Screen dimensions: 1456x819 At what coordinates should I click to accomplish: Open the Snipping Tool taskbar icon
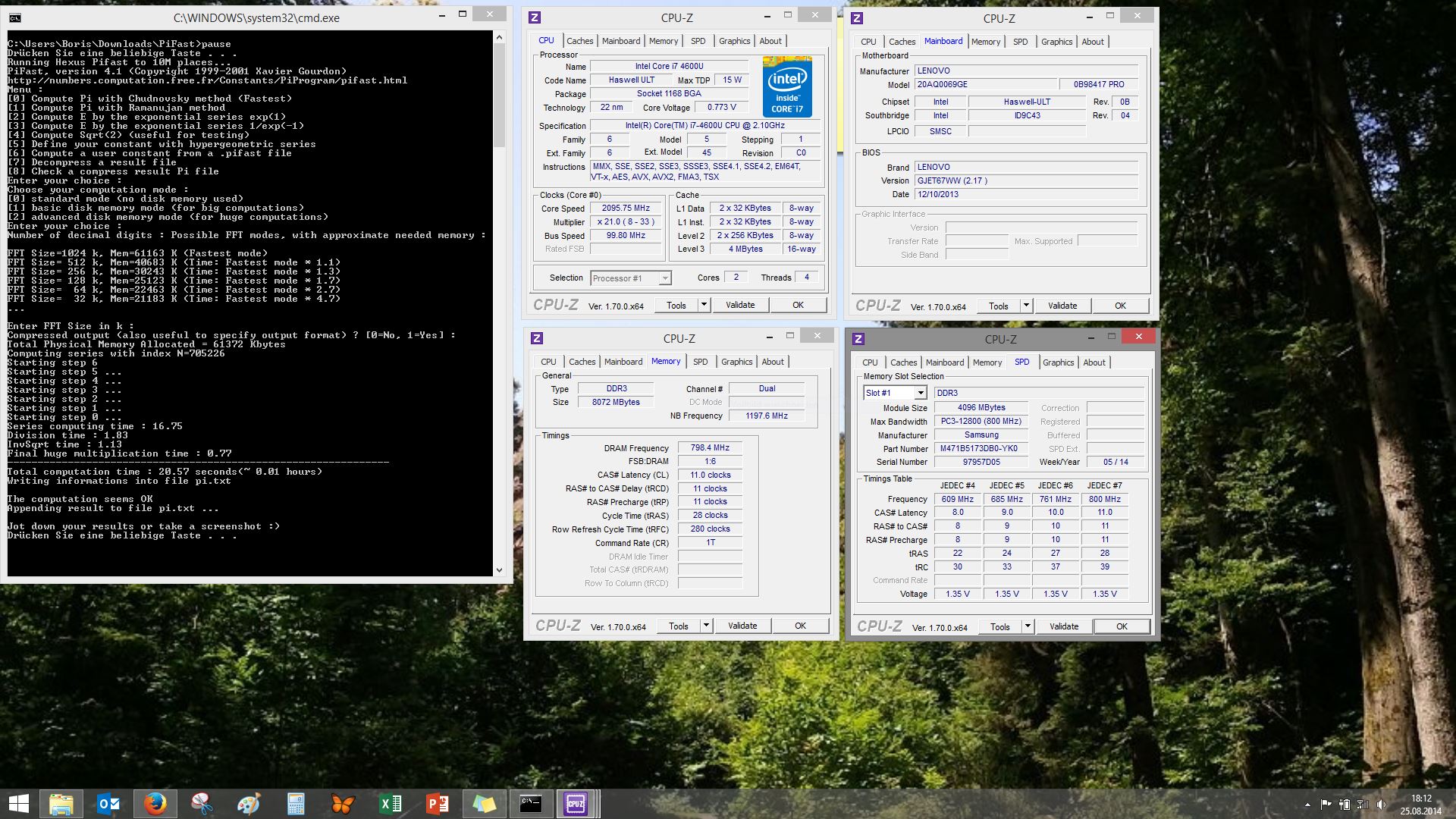(202, 803)
